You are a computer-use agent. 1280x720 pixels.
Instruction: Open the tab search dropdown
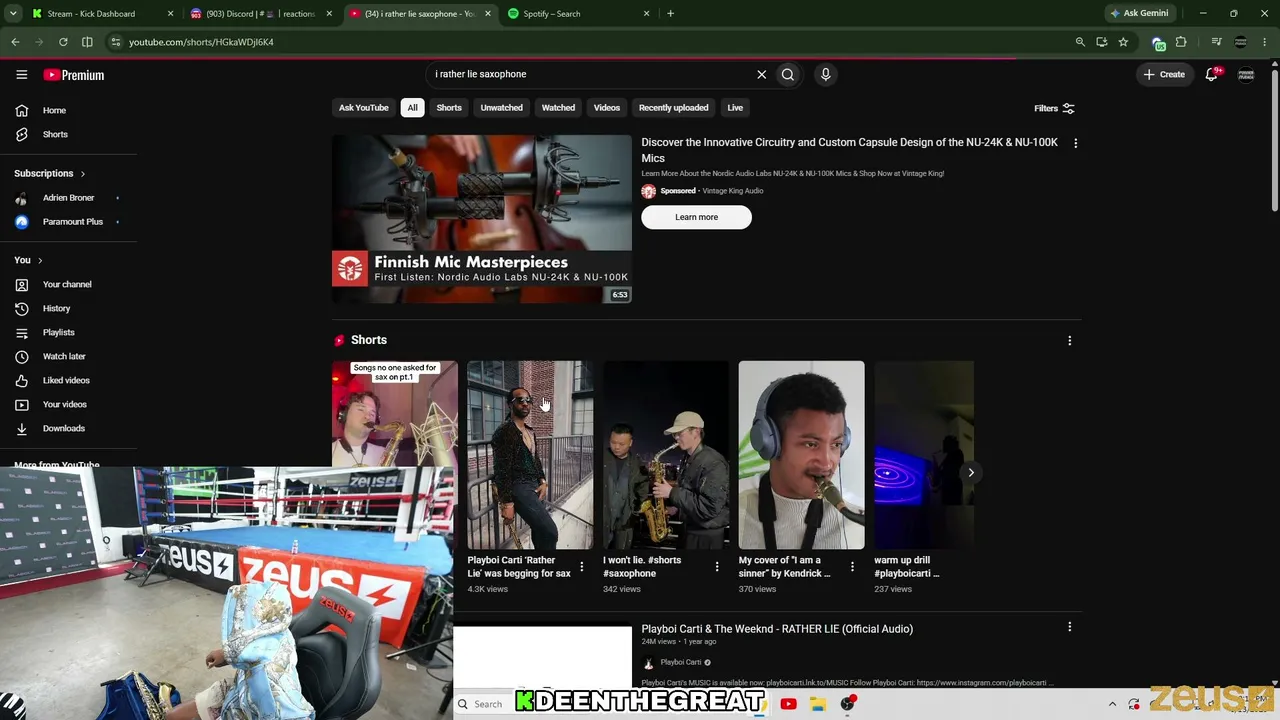pyautogui.click(x=13, y=14)
